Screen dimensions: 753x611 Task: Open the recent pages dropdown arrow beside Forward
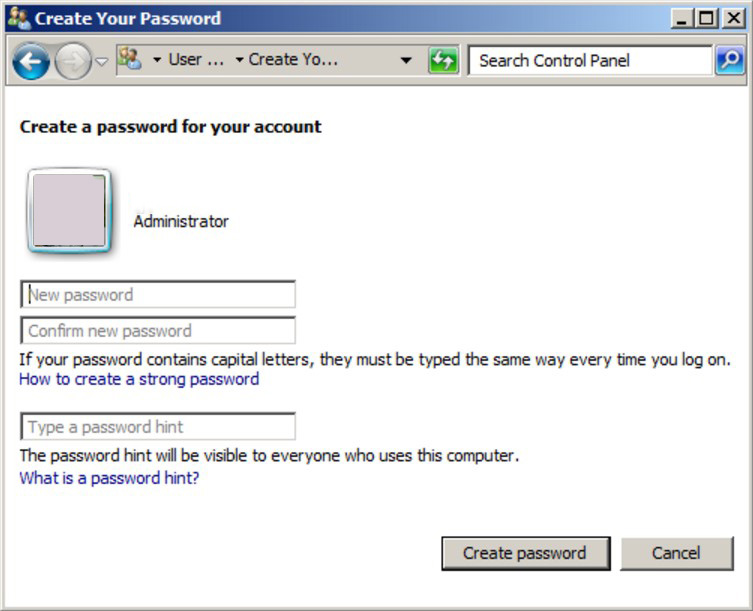point(101,61)
